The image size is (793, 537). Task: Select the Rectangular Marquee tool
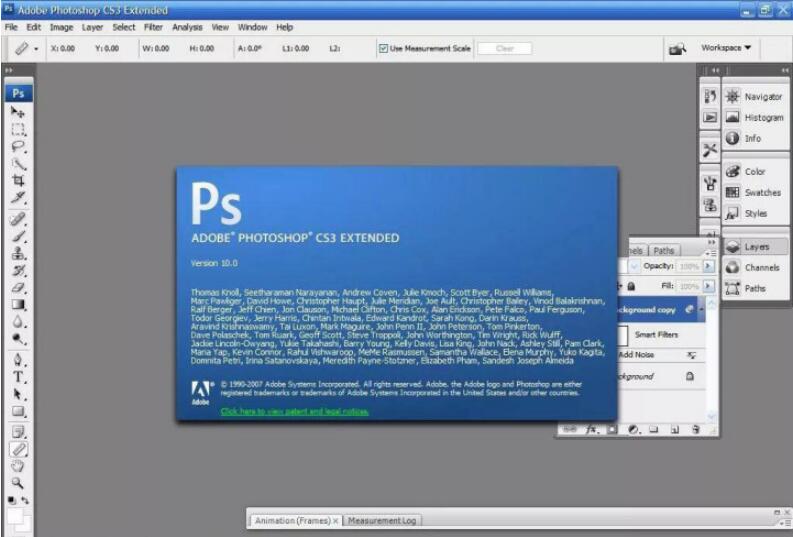(18, 129)
